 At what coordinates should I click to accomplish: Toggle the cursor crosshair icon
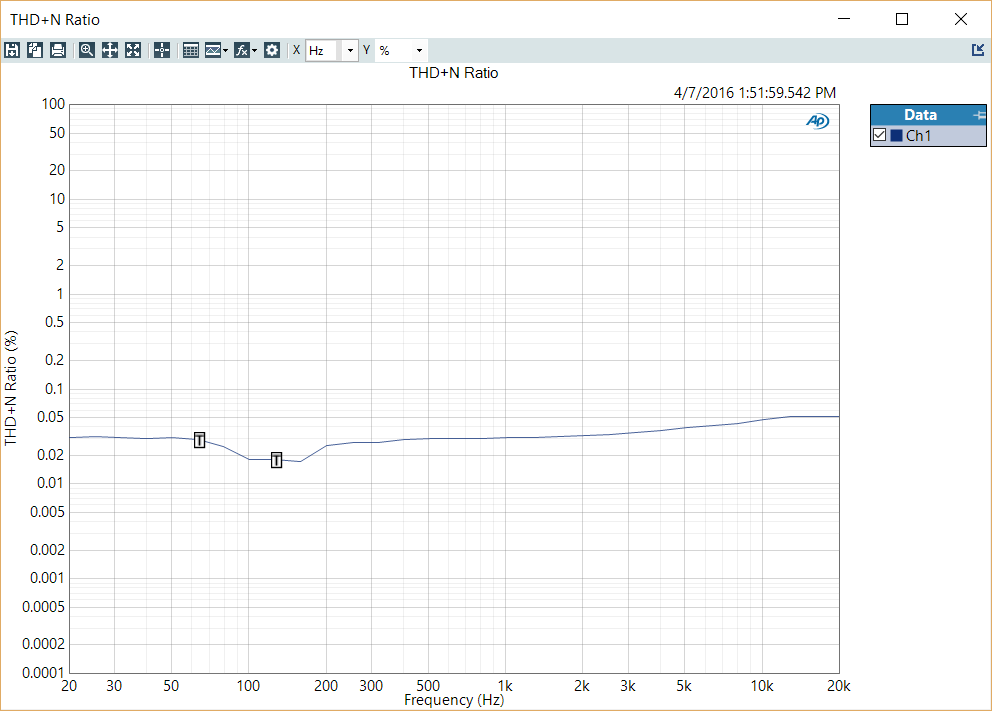(162, 50)
